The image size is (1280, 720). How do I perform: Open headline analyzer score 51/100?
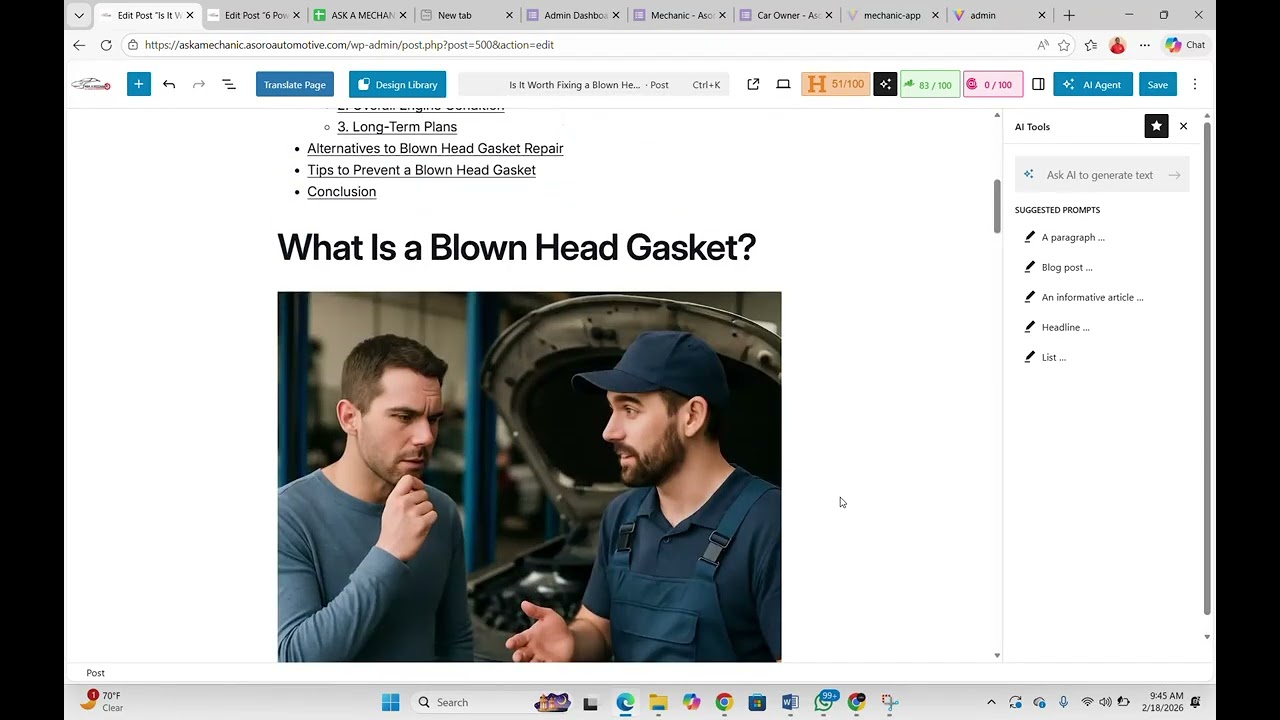[835, 85]
